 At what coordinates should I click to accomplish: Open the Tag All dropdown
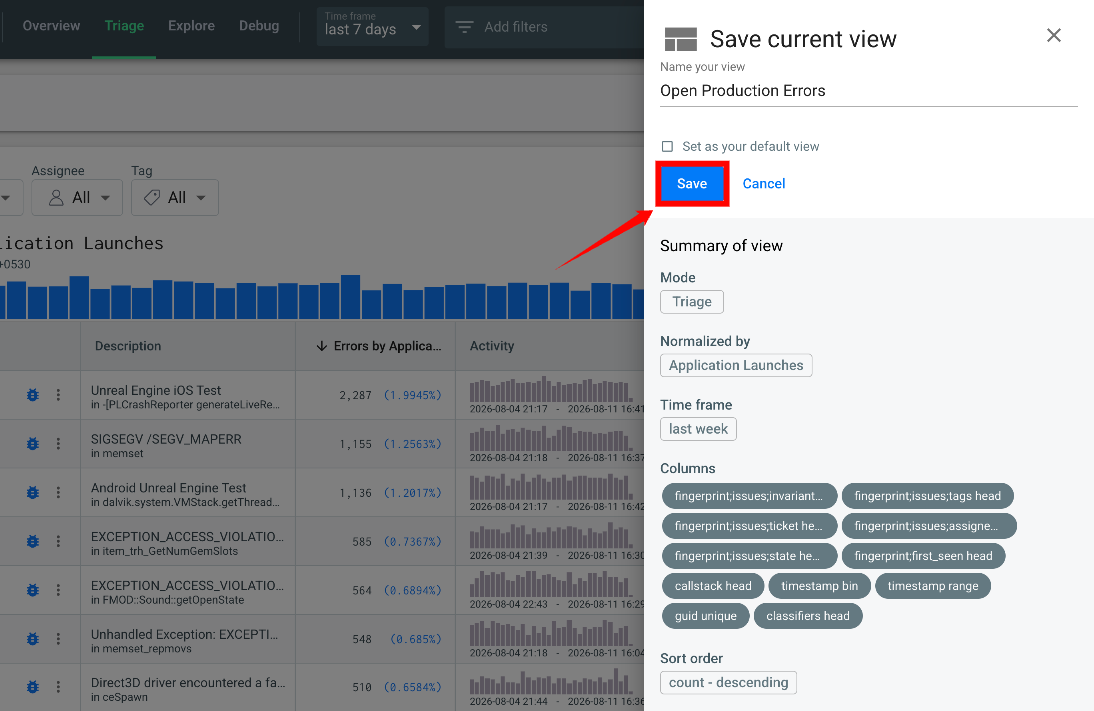(x=174, y=197)
